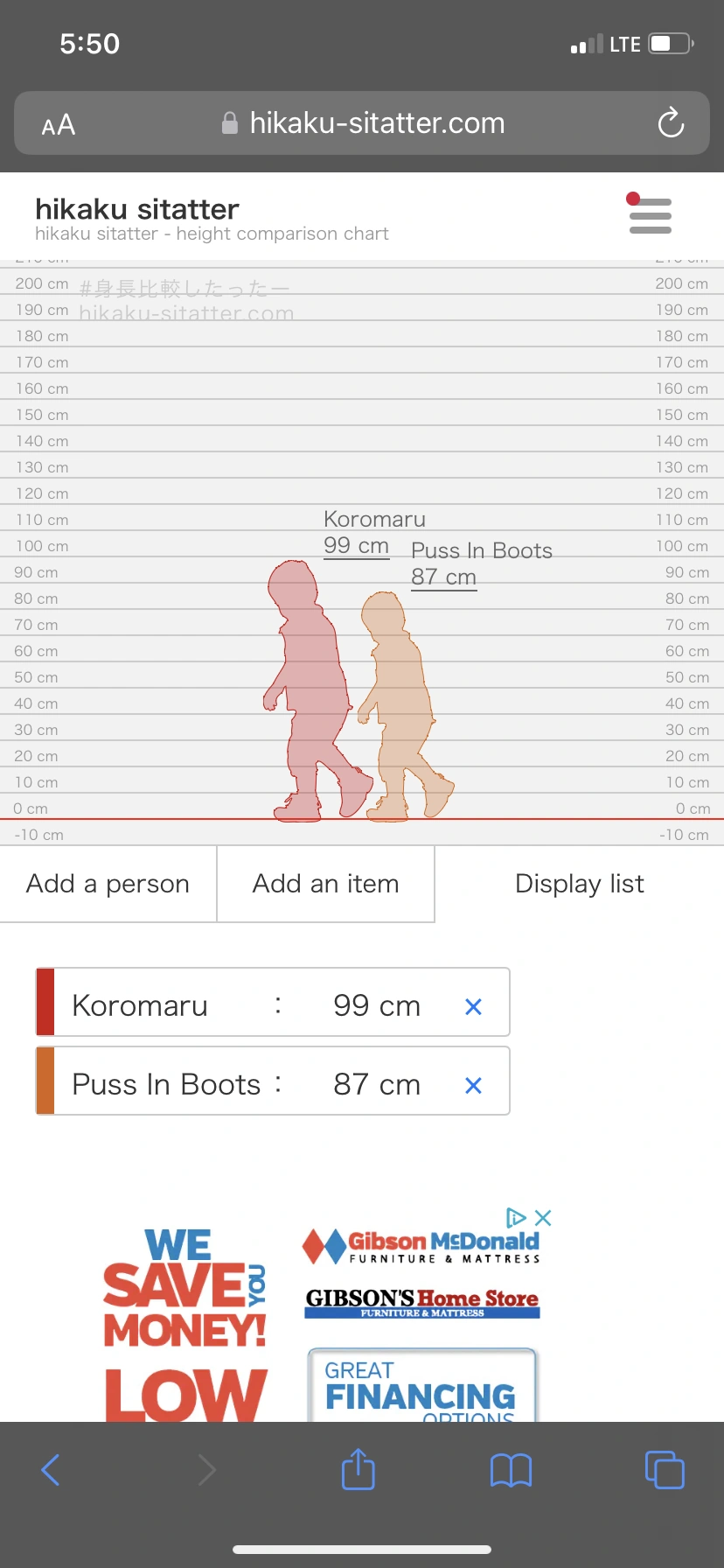Click Add an item
The image size is (724, 1568).
325,884
